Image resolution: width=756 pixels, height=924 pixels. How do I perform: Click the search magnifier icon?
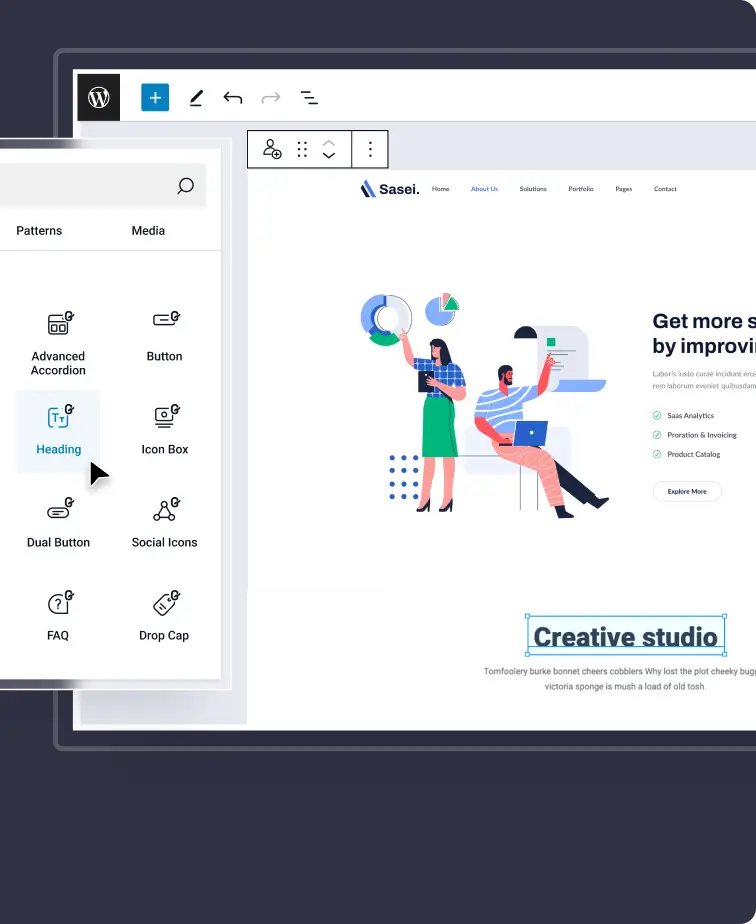(185, 186)
